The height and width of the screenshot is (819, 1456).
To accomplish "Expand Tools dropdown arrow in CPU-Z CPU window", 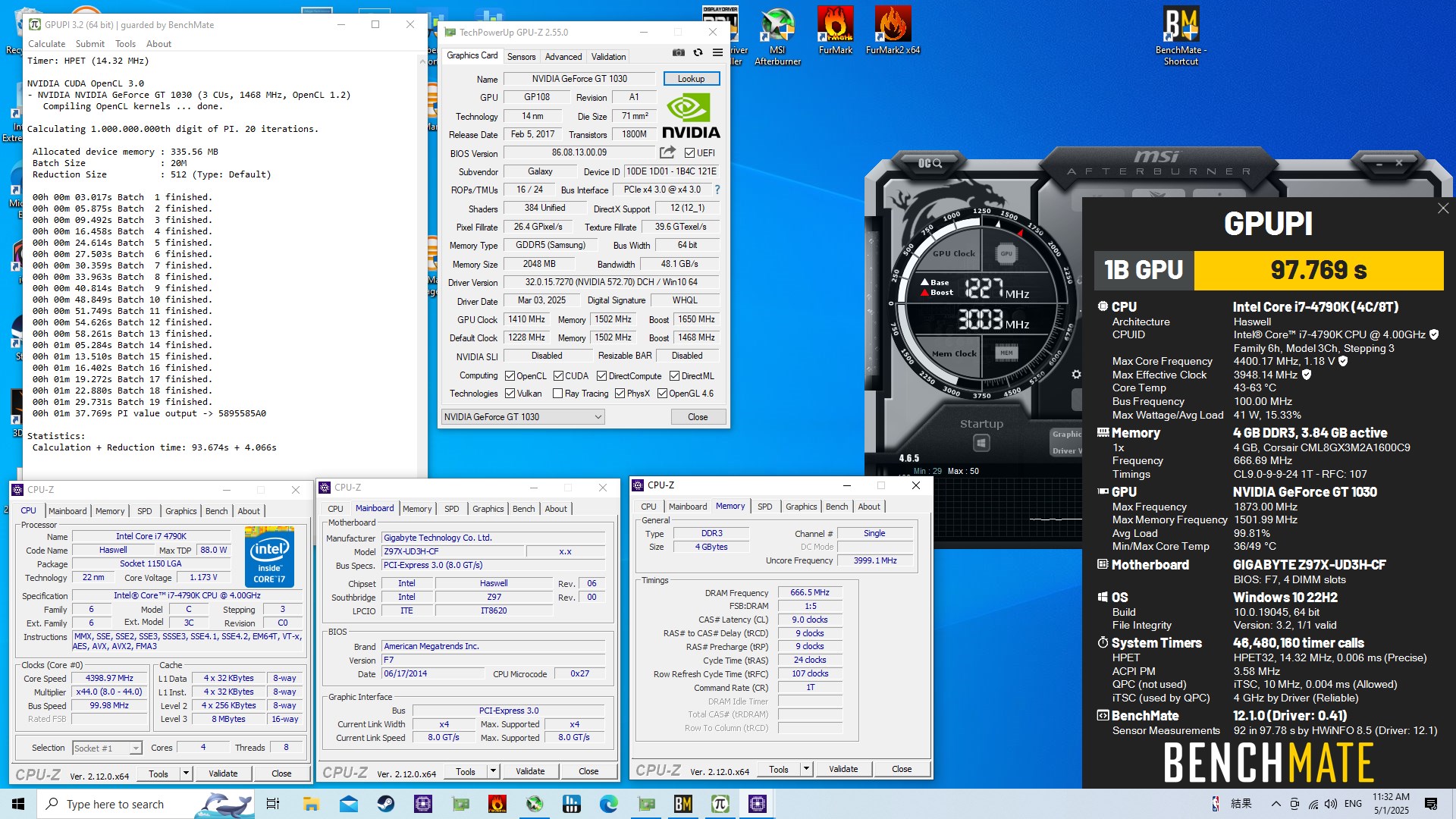I will click(x=186, y=773).
